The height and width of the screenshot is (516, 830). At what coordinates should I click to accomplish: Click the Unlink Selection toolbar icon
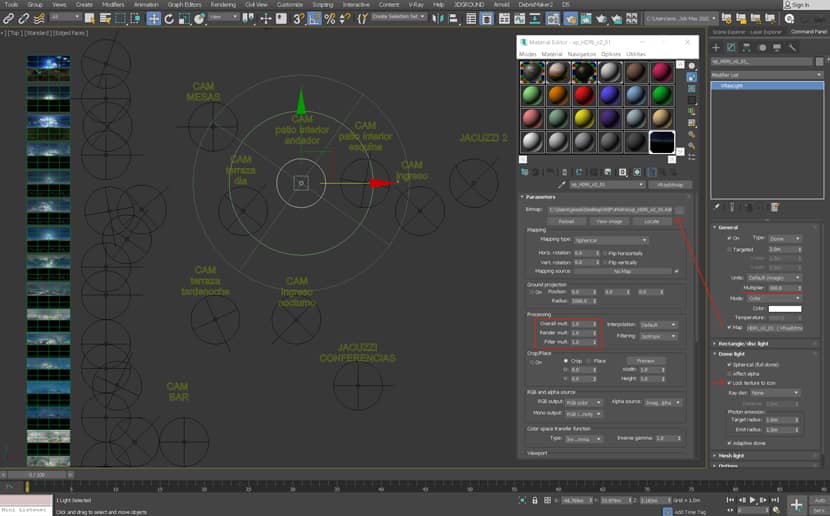coord(24,19)
